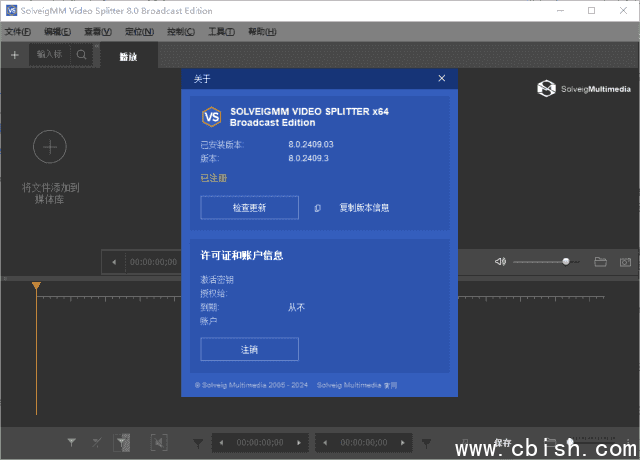Image resolution: width=640 pixels, height=460 pixels.
Task: Open the 文件(F) menu
Action: 18,31
